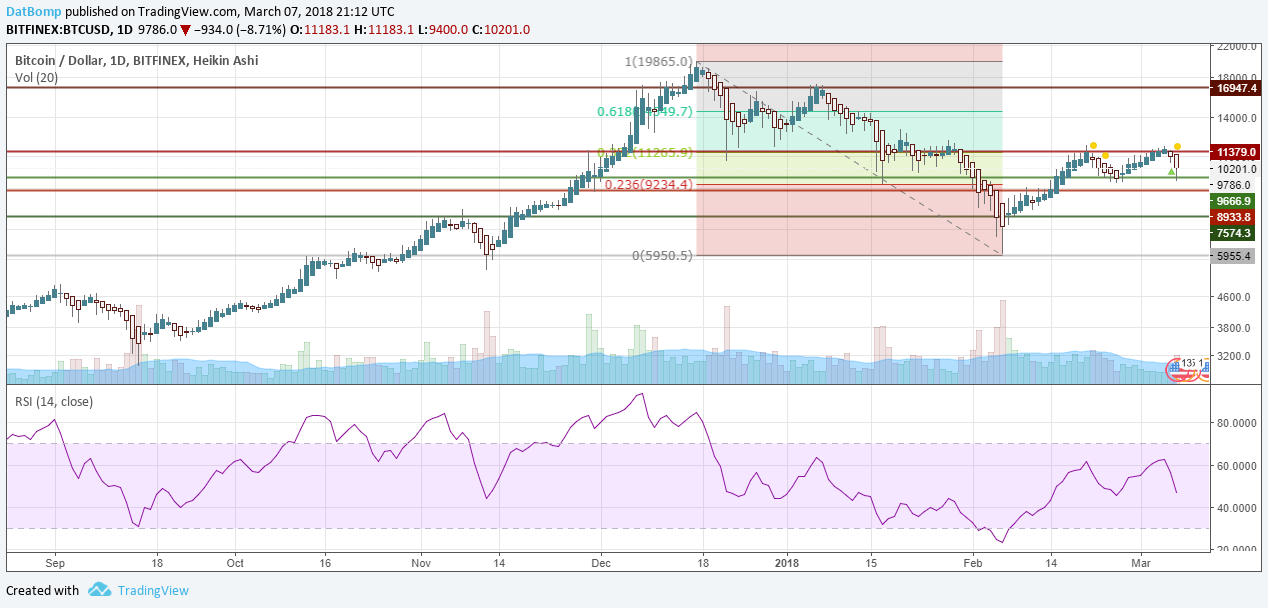
Task: Click the Mar date axis label
Action: (x=1143, y=564)
